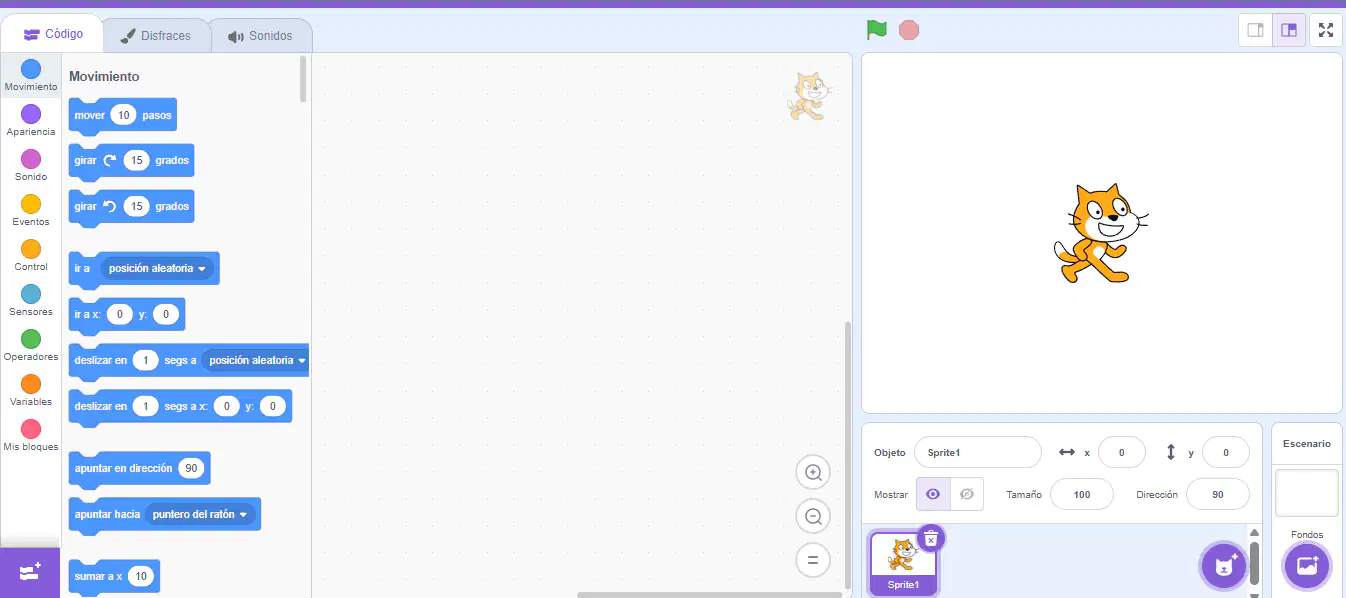Select the Escenario backdrop thumbnail
Screen dimensions: 1346x598
pyautogui.click(x=1307, y=493)
